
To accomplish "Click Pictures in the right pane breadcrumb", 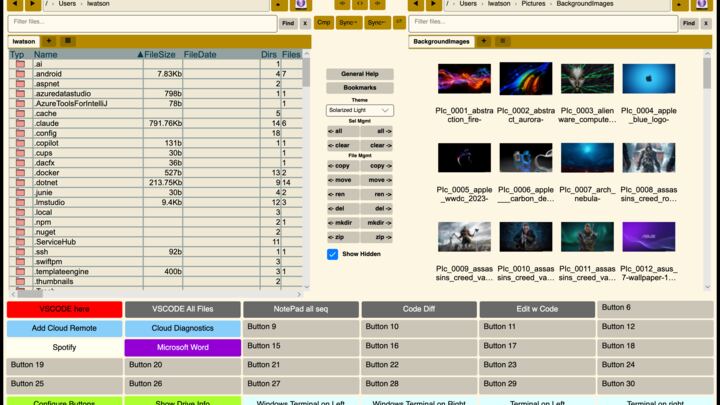I will coord(533,4).
